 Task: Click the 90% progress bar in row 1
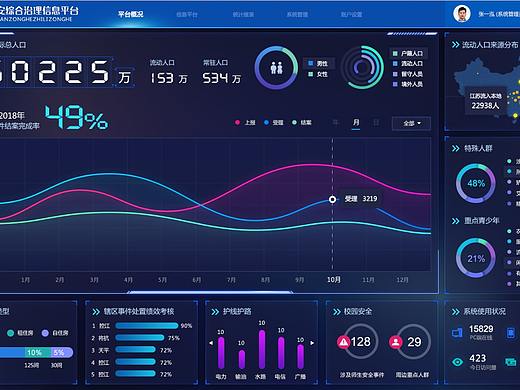147,326
